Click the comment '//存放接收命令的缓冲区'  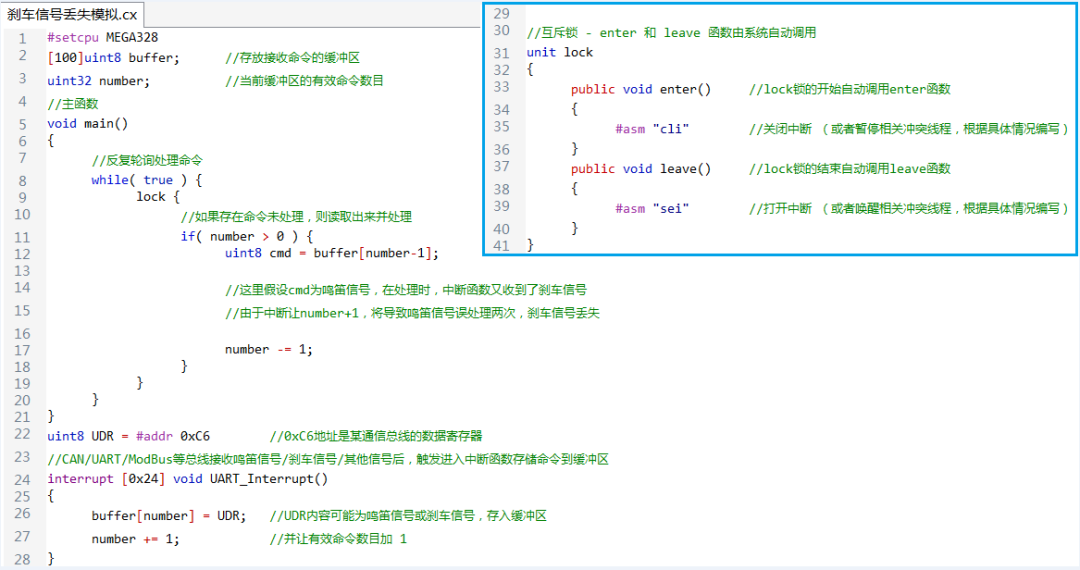[292, 58]
